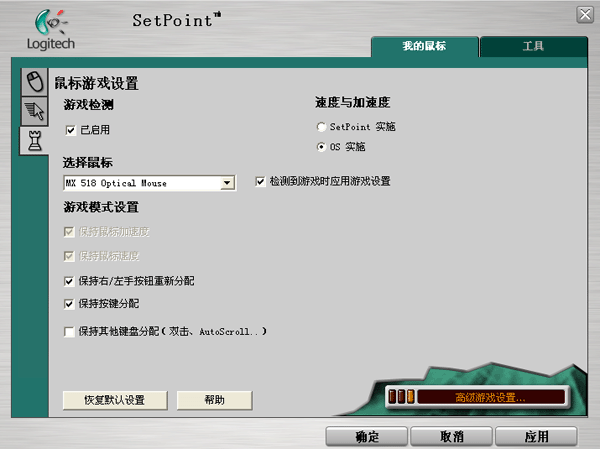
Task: Click the 游戏检测 section label
Action: 88,104
